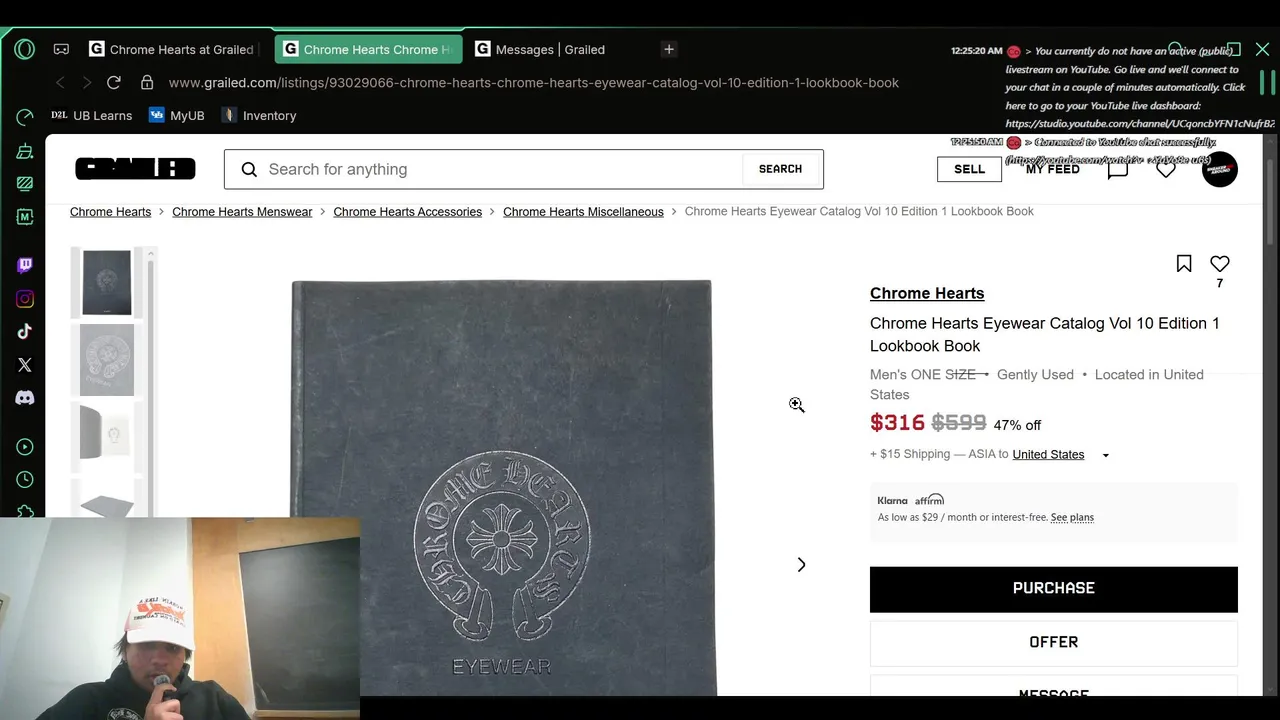The height and width of the screenshot is (720, 1280).
Task: Follow the Chrome Hearts Accessories breadcrumb link
Action: [407, 212]
